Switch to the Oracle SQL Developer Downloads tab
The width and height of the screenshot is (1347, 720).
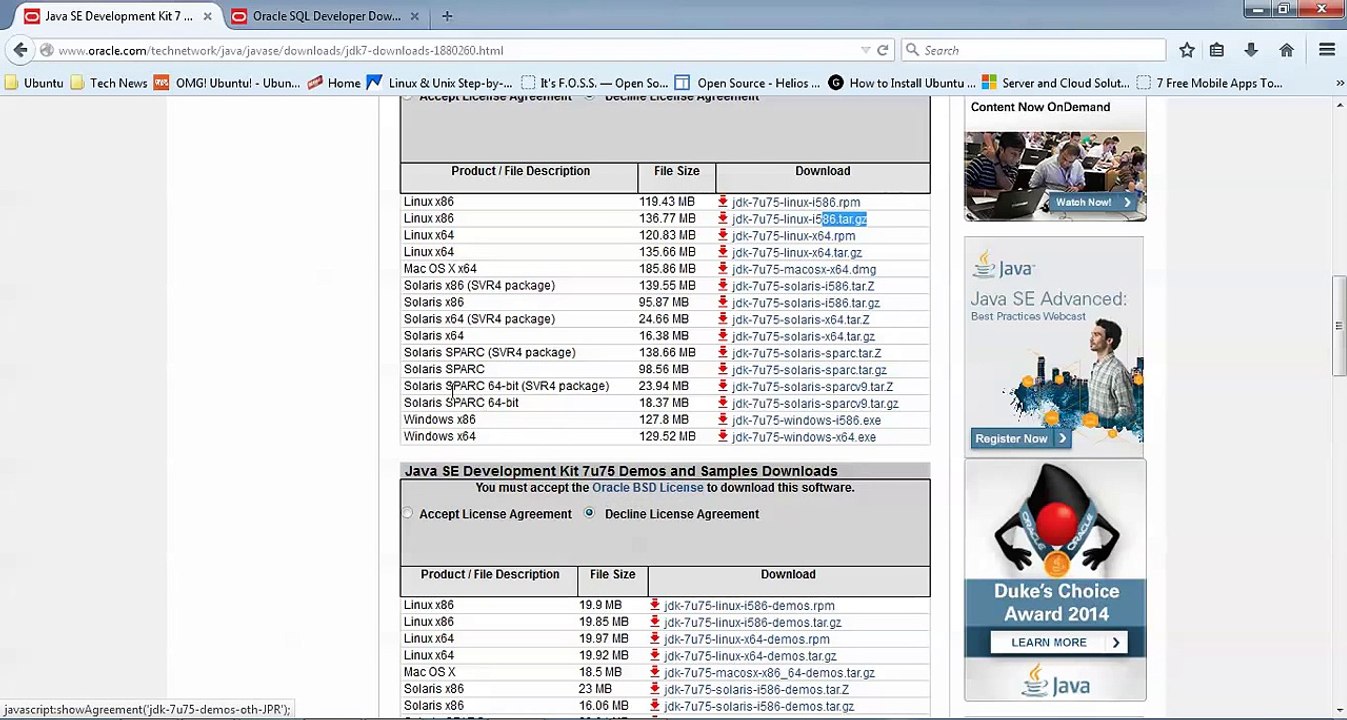tap(326, 16)
